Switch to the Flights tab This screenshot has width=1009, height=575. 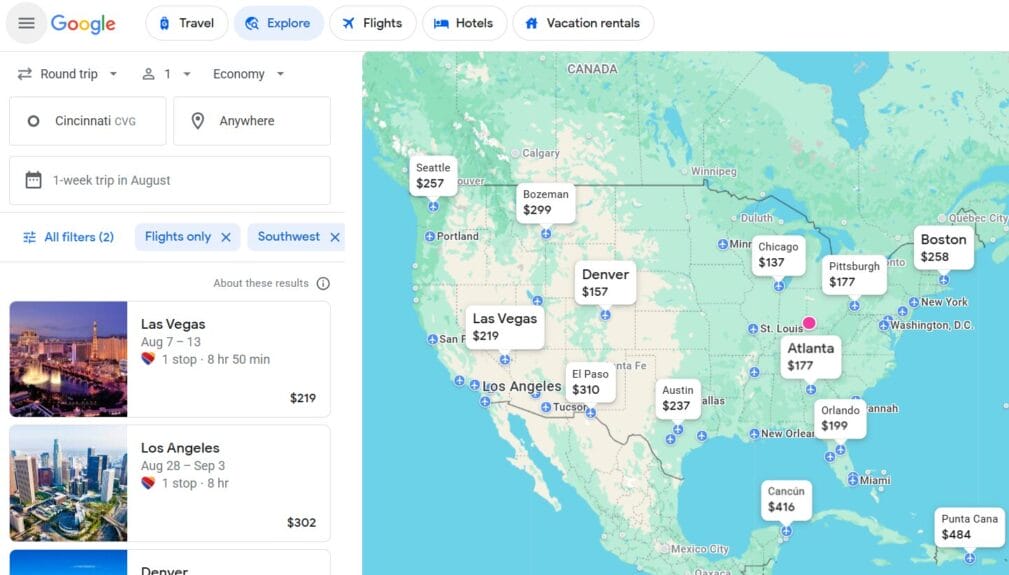point(372,23)
